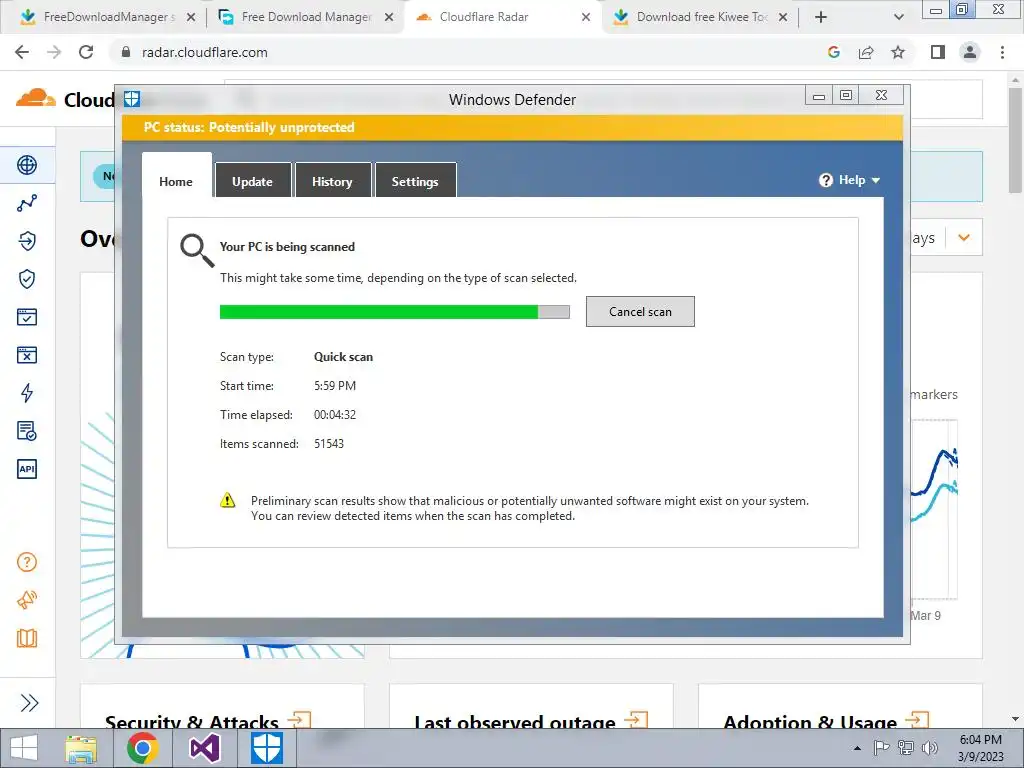Click the volume speaker tray icon
Viewport: 1024px width, 768px height.
929,748
